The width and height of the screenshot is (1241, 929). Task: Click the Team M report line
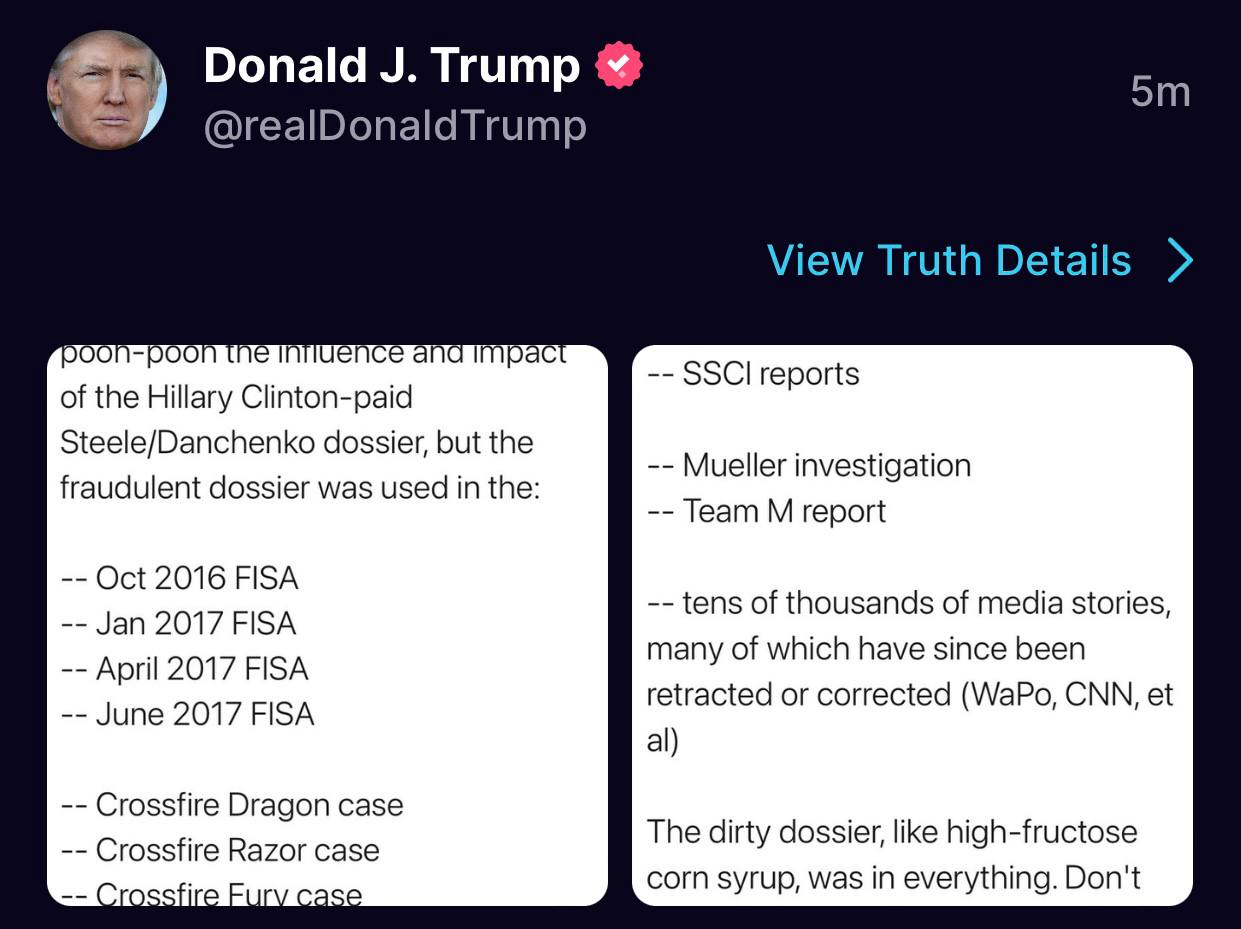[767, 511]
